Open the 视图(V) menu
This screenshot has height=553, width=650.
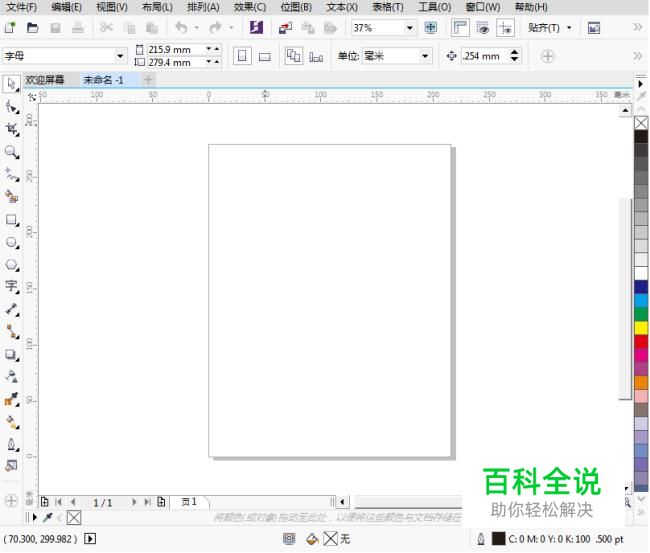coord(112,7)
